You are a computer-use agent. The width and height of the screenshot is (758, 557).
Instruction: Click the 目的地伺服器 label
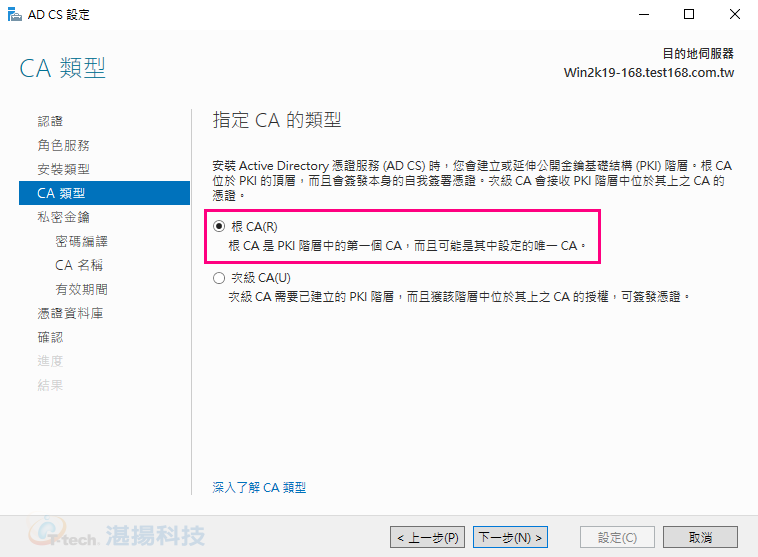coord(698,54)
